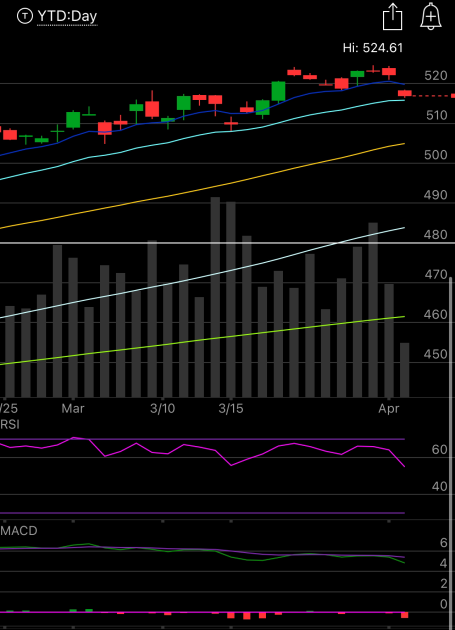
Task: Select the final short volume bar in April
Action: point(404,370)
